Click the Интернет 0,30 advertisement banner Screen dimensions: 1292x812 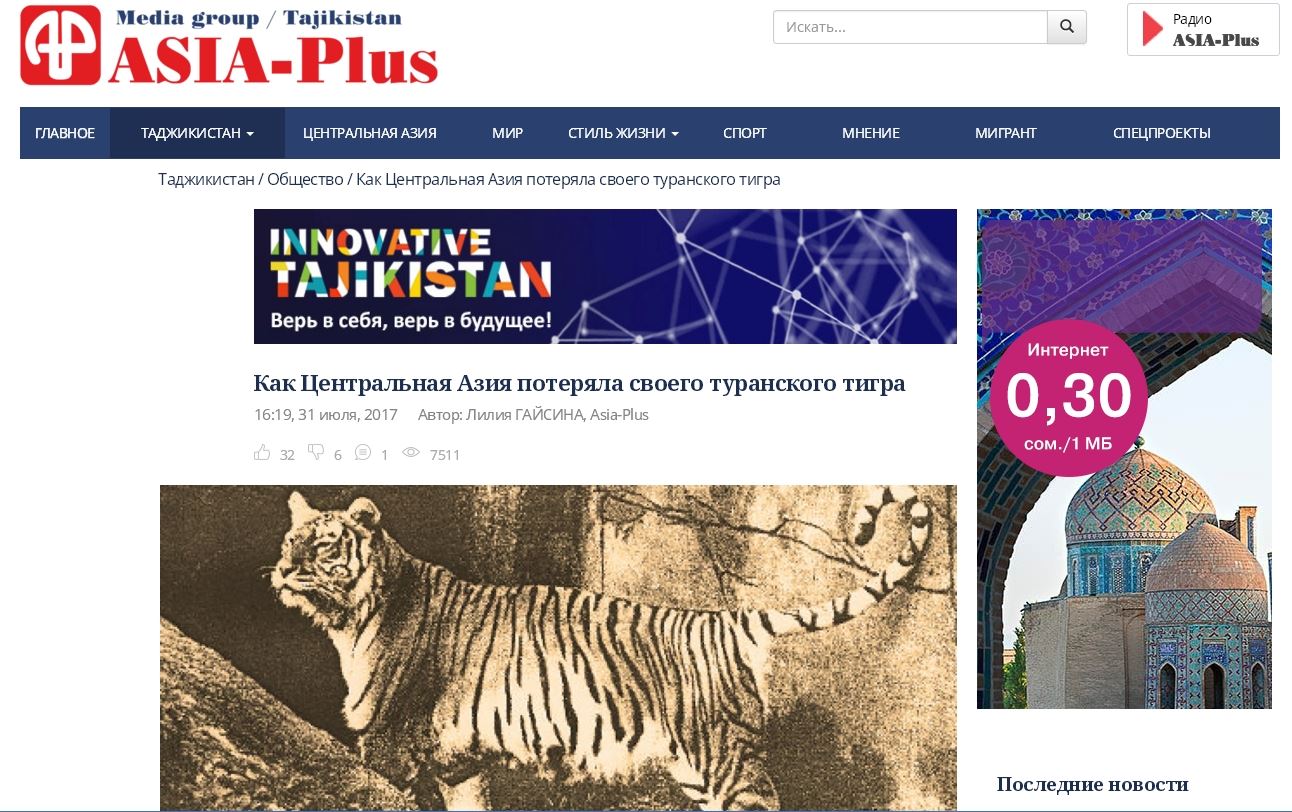pyautogui.click(x=1124, y=459)
